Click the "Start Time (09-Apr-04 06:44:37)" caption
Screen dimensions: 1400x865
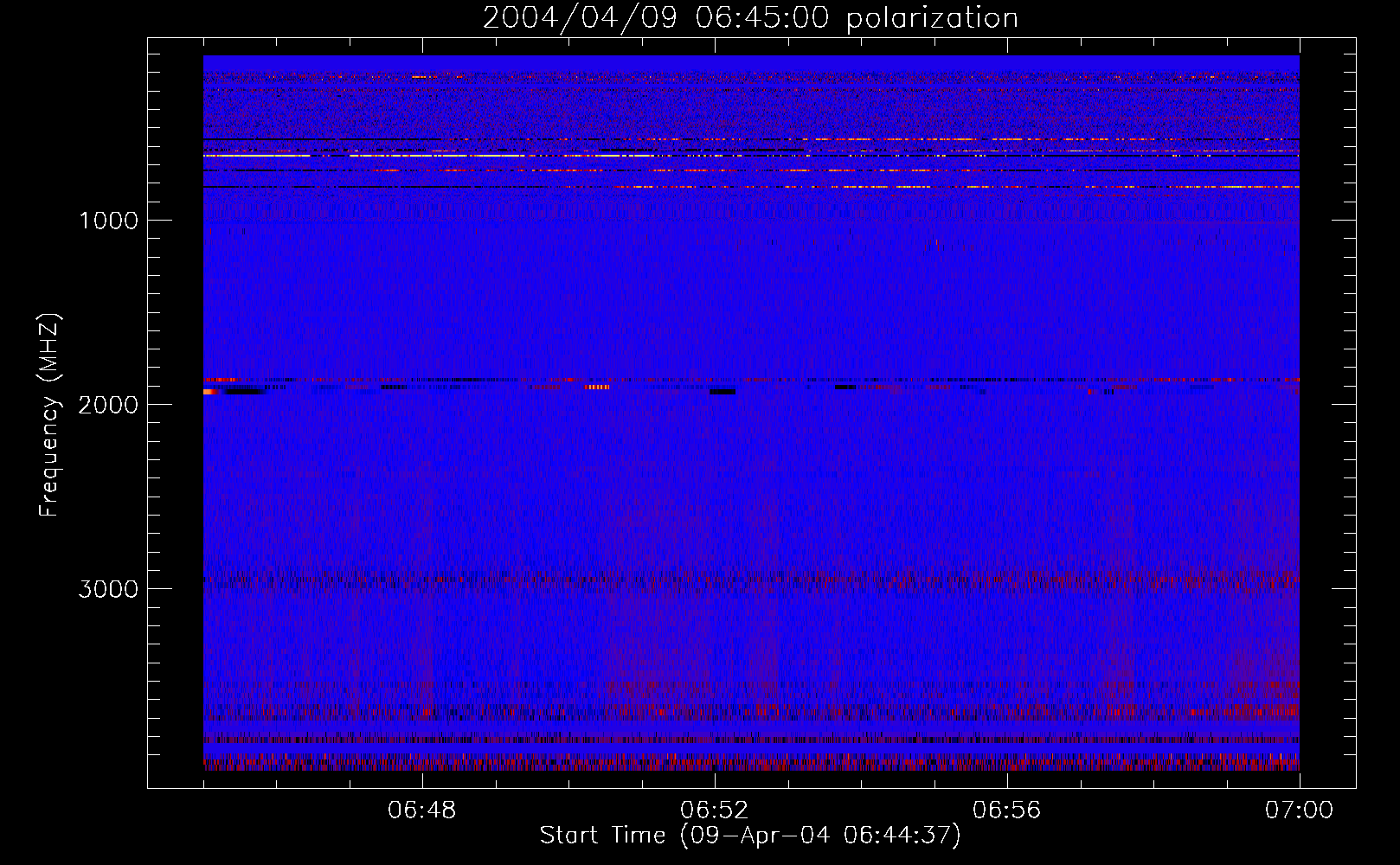(x=750, y=836)
